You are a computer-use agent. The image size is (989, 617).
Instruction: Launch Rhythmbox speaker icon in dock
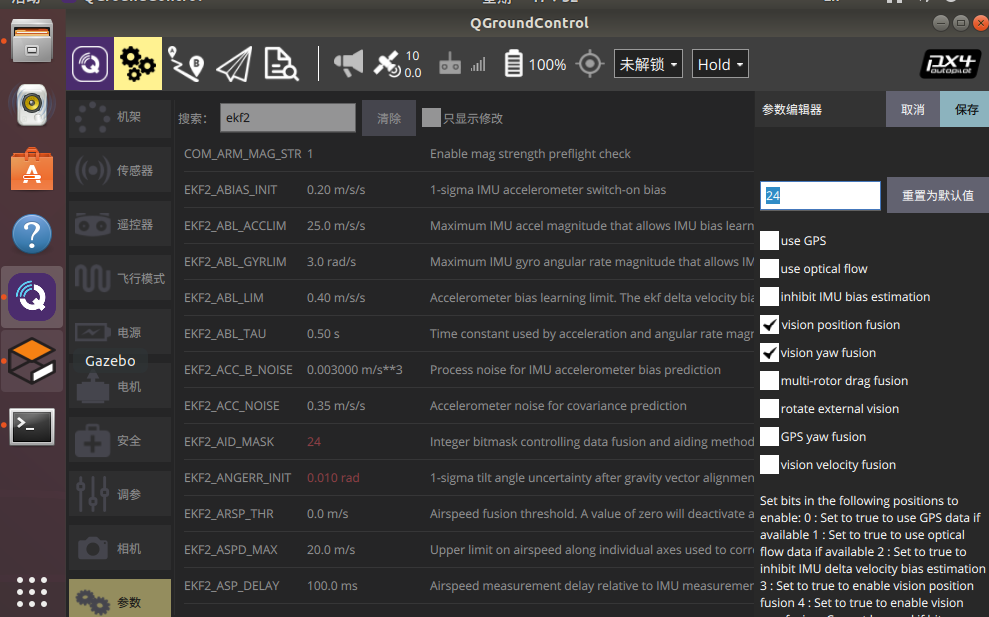(32, 104)
